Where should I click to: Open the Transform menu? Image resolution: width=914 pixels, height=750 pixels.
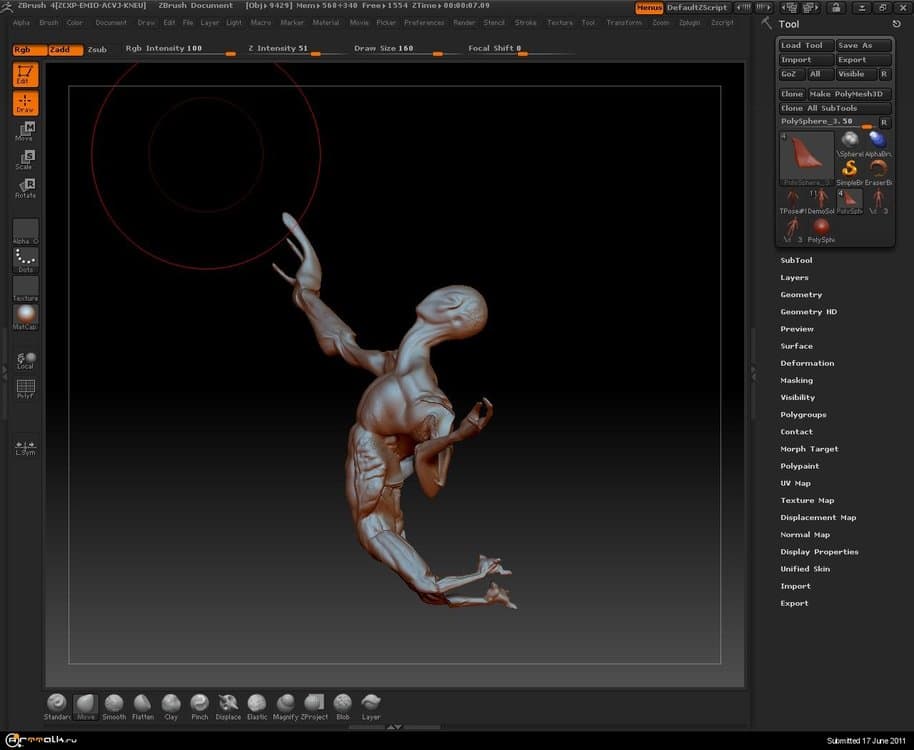(x=624, y=22)
